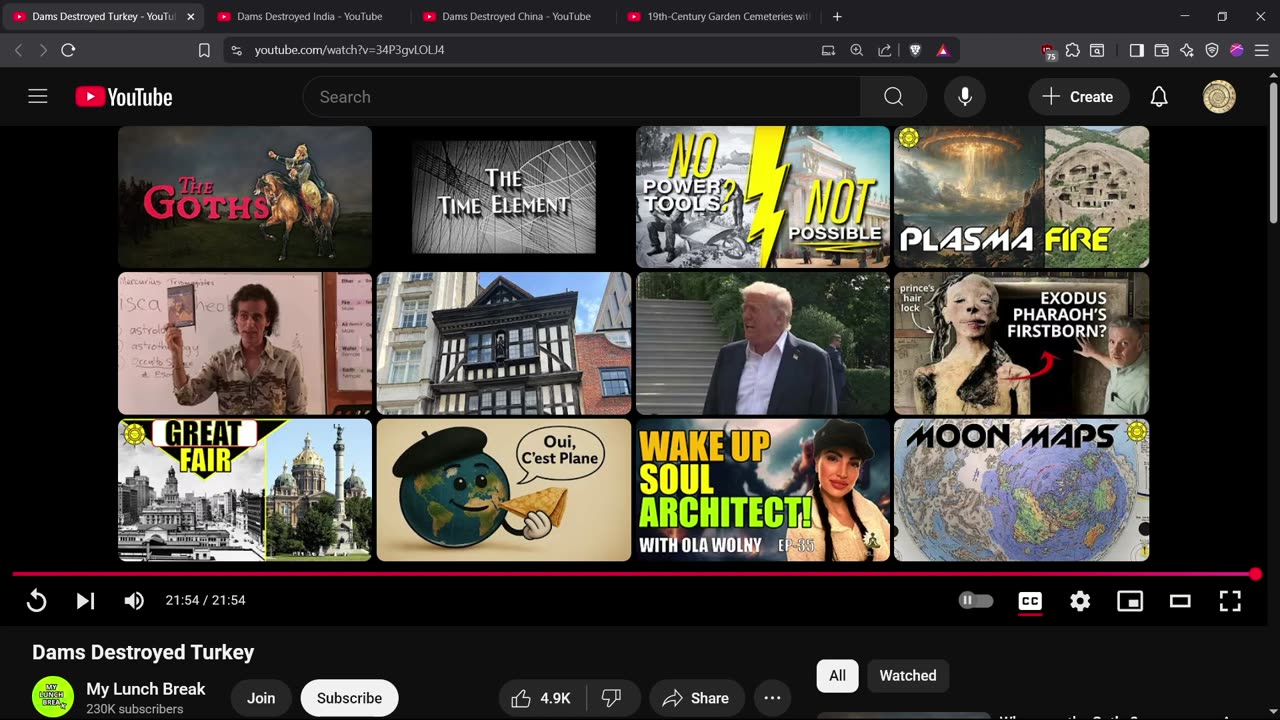Open Plasma Fire video thumbnail
This screenshot has width=1280, height=720.
click(1021, 197)
